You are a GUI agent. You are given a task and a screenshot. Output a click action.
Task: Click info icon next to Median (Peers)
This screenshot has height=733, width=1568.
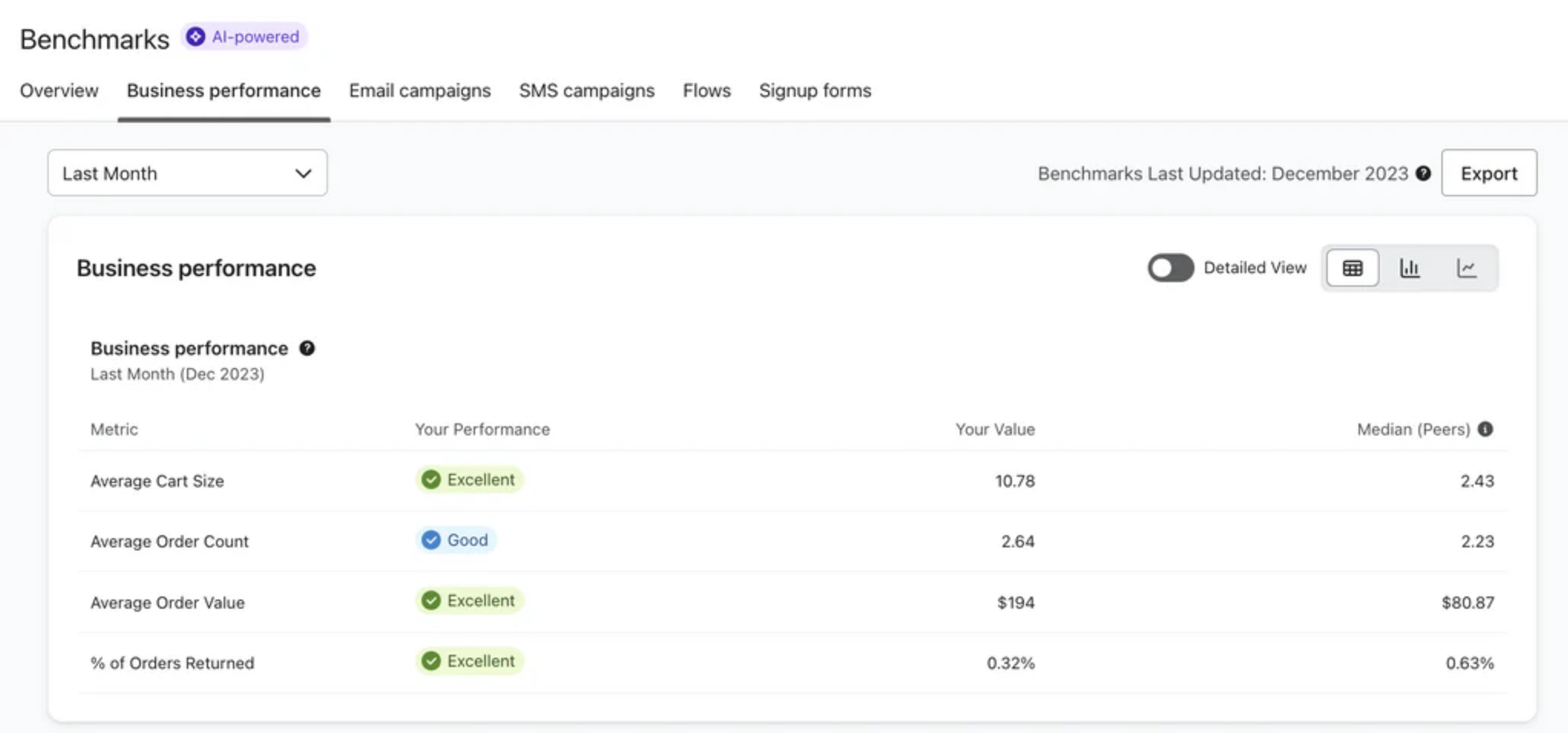tap(1486, 429)
